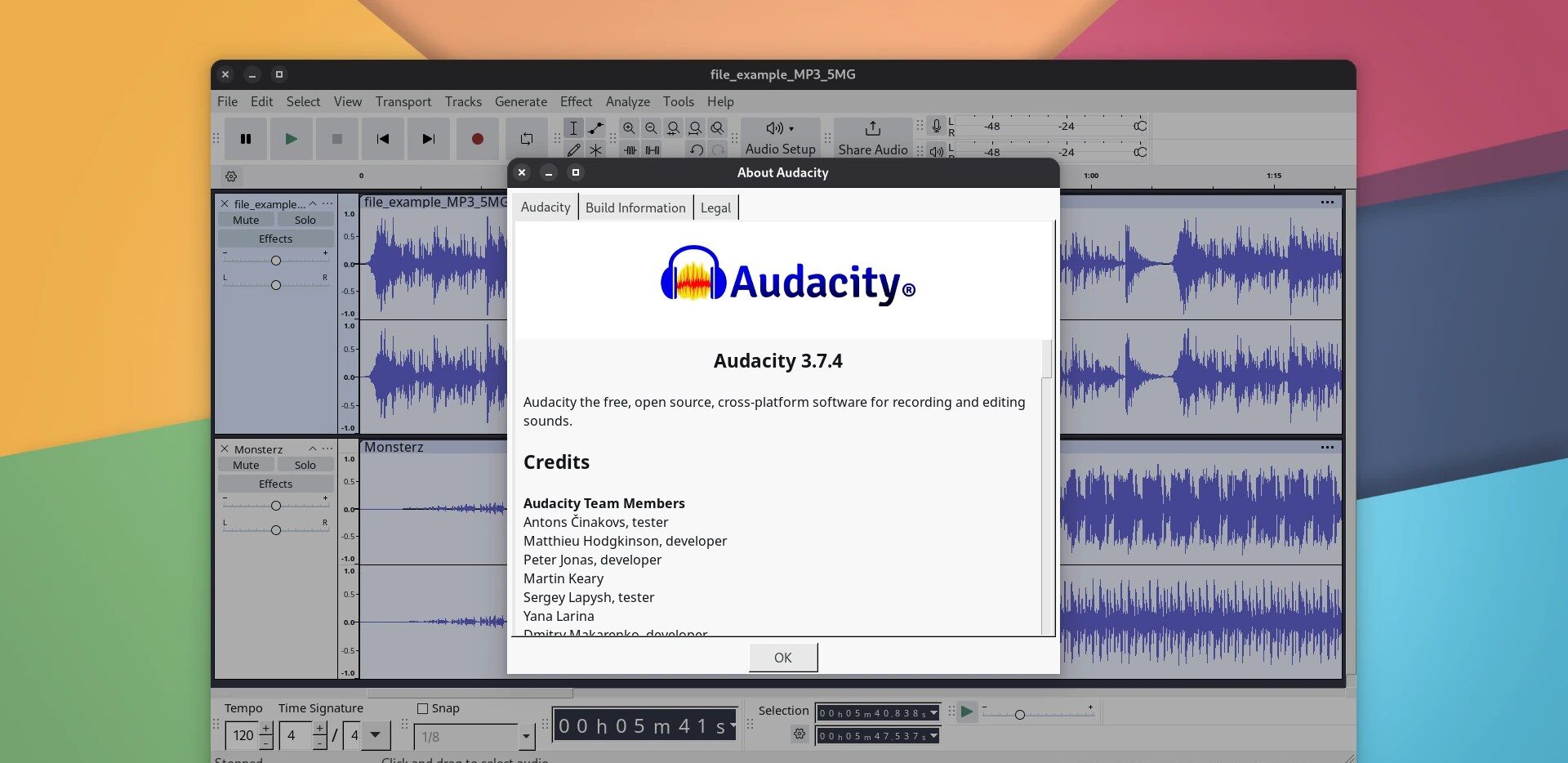Select the Multi-tool asterisk icon
1568x763 pixels.
tap(596, 150)
